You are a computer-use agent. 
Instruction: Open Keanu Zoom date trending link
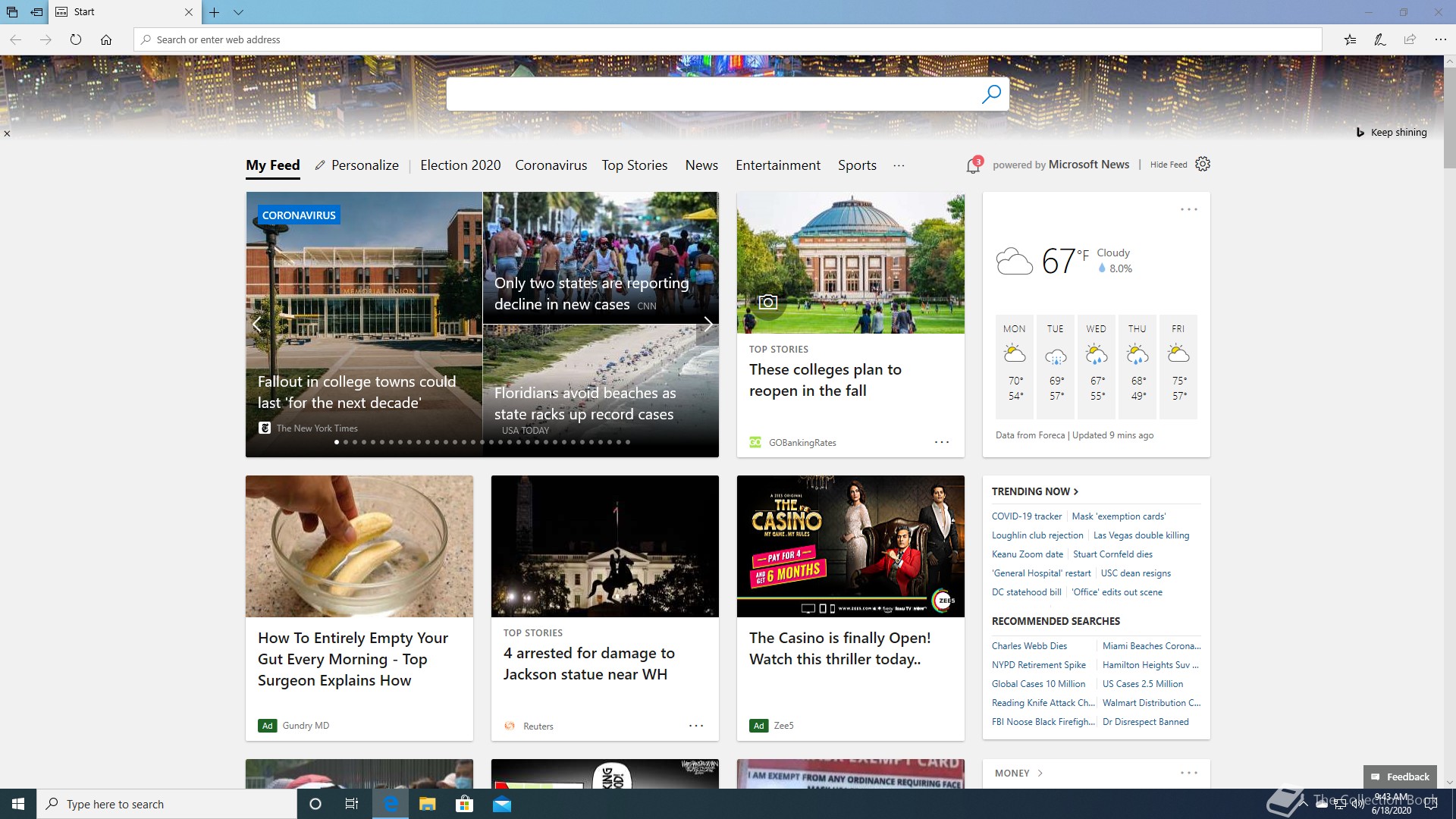click(1028, 554)
